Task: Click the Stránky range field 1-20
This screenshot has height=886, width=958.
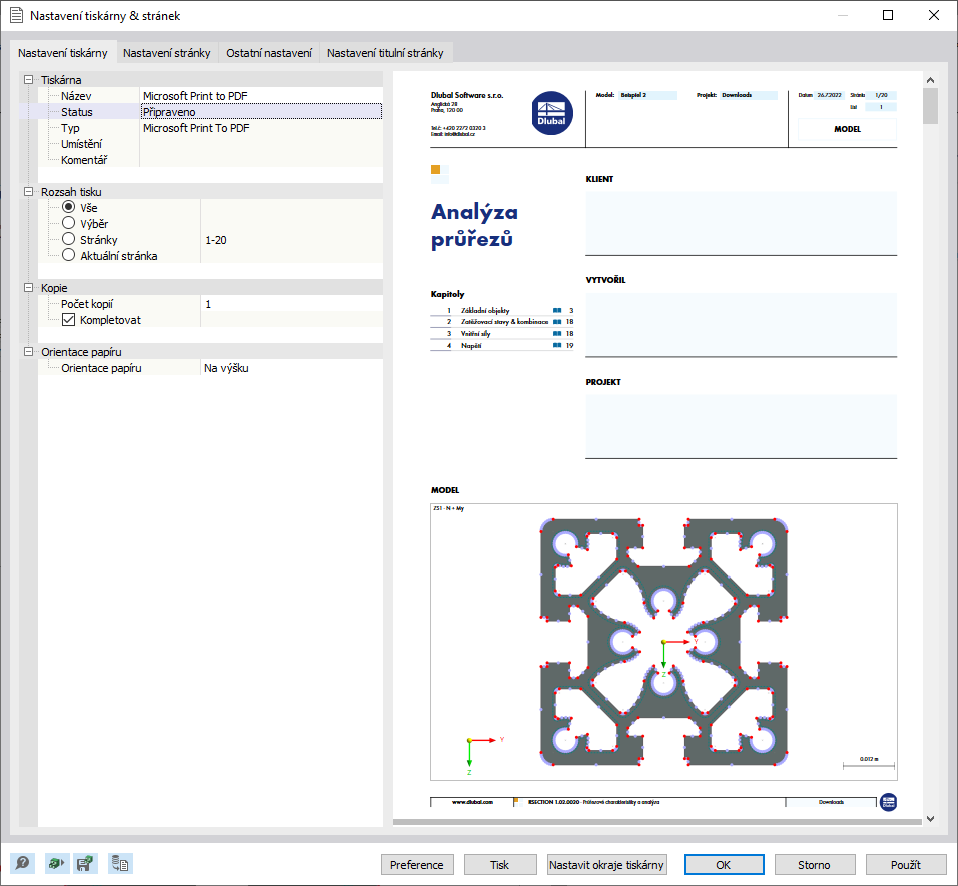Action: point(291,240)
